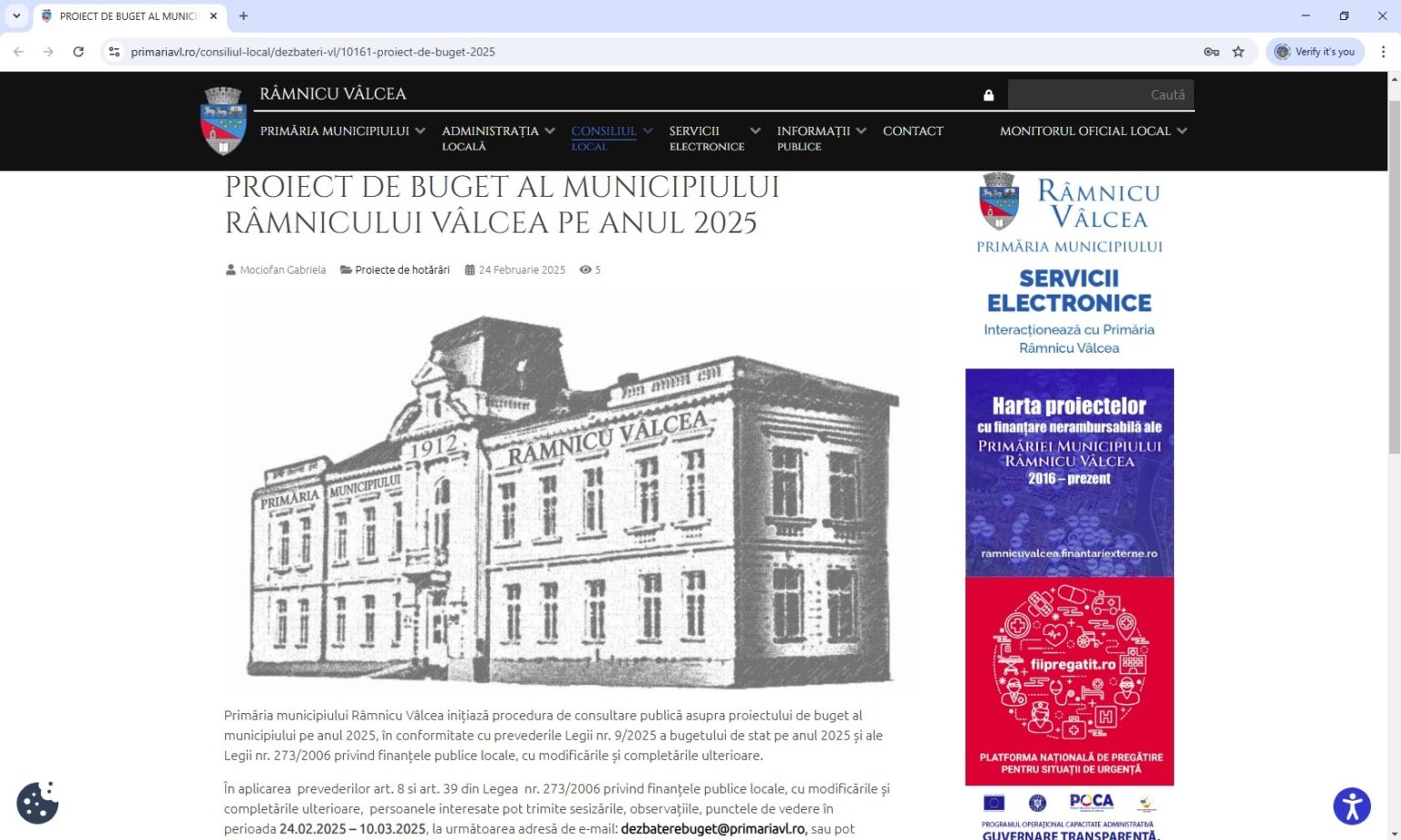Open the fiipregatit.ro red banner

1069,680
